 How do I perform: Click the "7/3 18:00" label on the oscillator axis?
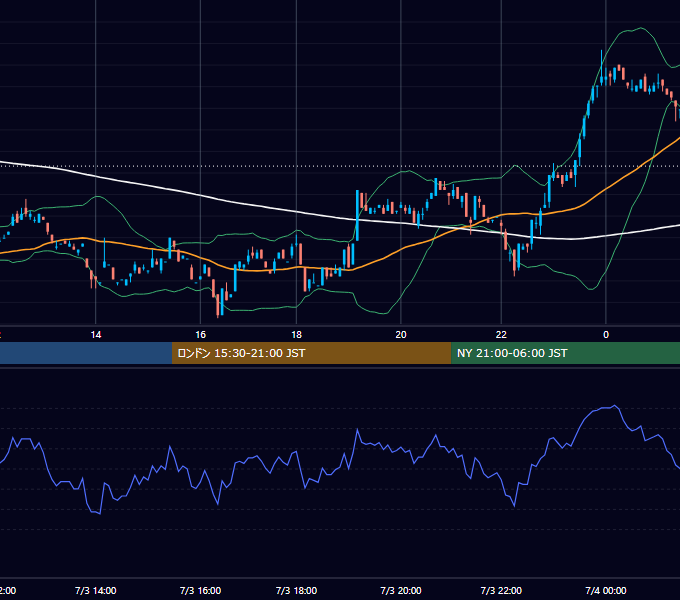tap(296, 590)
